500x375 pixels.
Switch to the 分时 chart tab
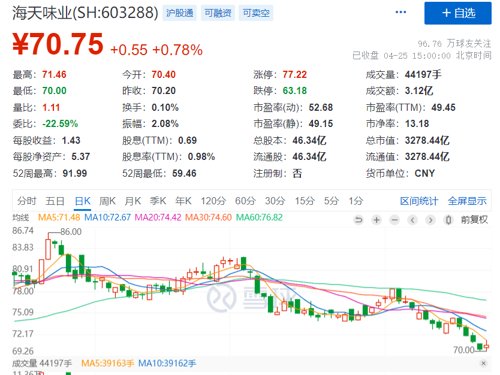click(x=27, y=201)
